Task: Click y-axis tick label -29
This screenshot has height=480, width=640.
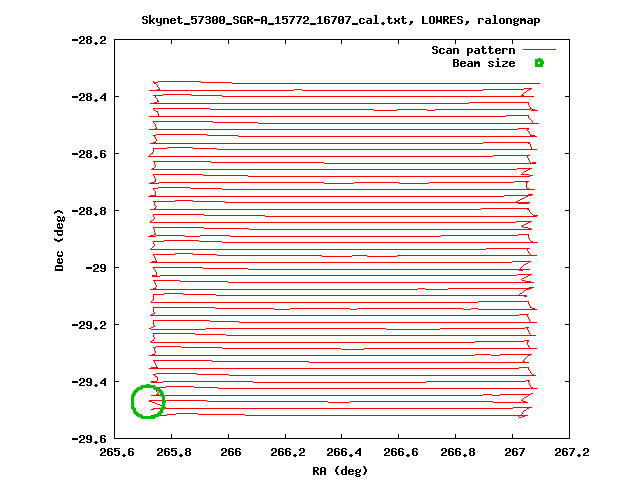Action: pos(96,268)
